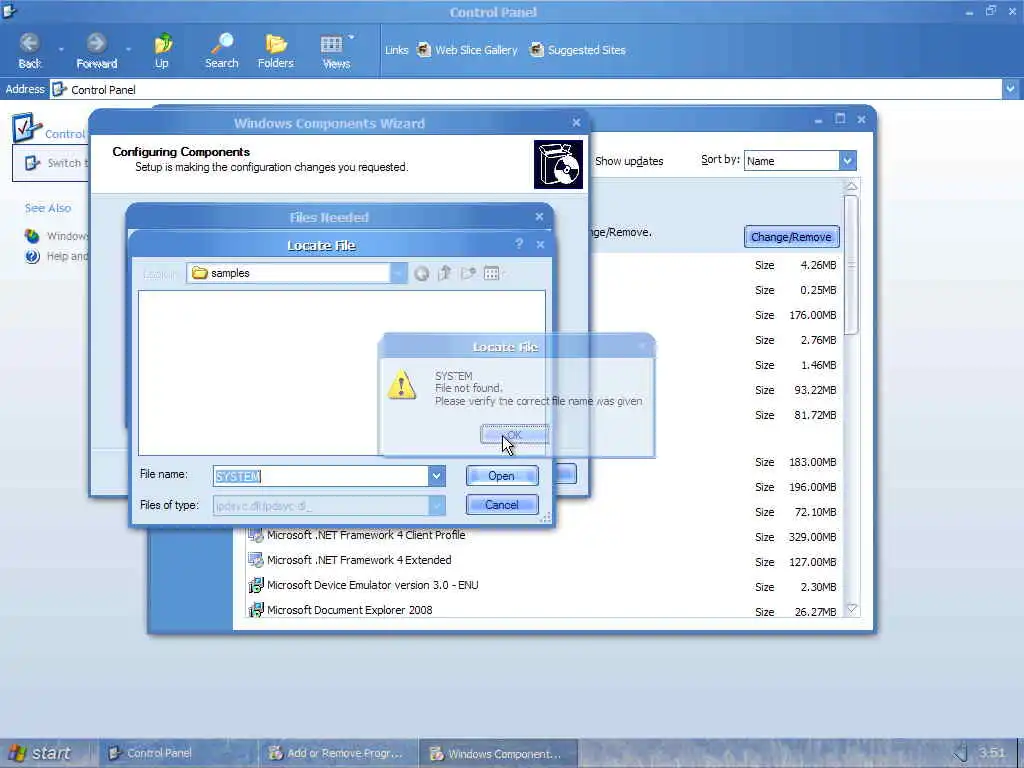Click the Forward button dropdown arrow
The width and height of the screenshot is (1024, 768).
point(129,50)
